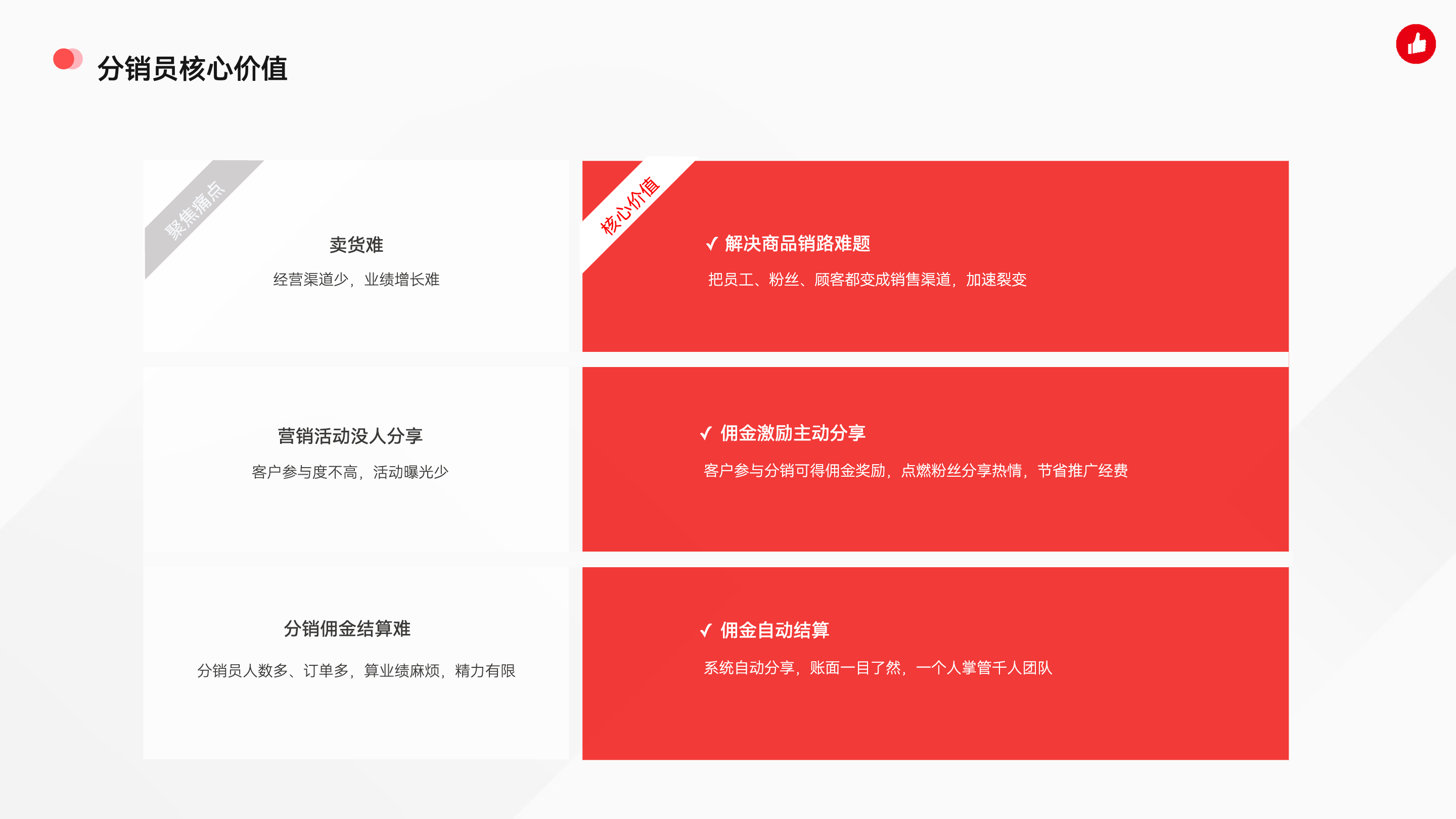The width and height of the screenshot is (1456, 819).
Task: Click the white 核心价值 corner ribbon
Action: pos(629,206)
